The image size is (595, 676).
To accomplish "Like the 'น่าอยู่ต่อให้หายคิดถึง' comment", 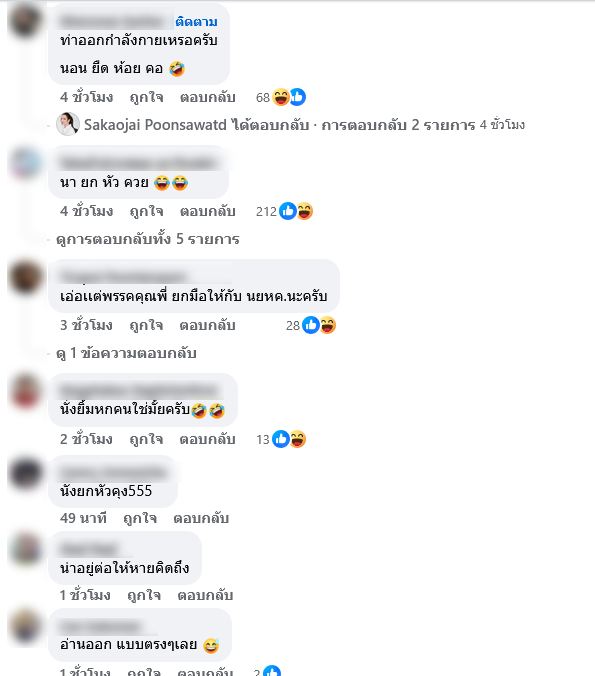I will 144,595.
